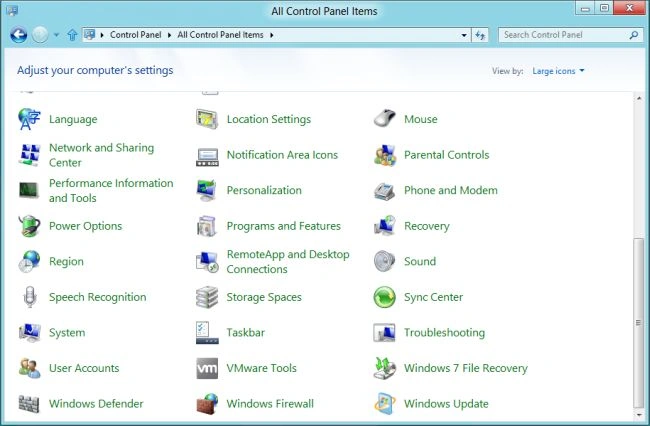Open the Language icon
Image resolution: width=650 pixels, height=426 pixels.
click(29, 119)
